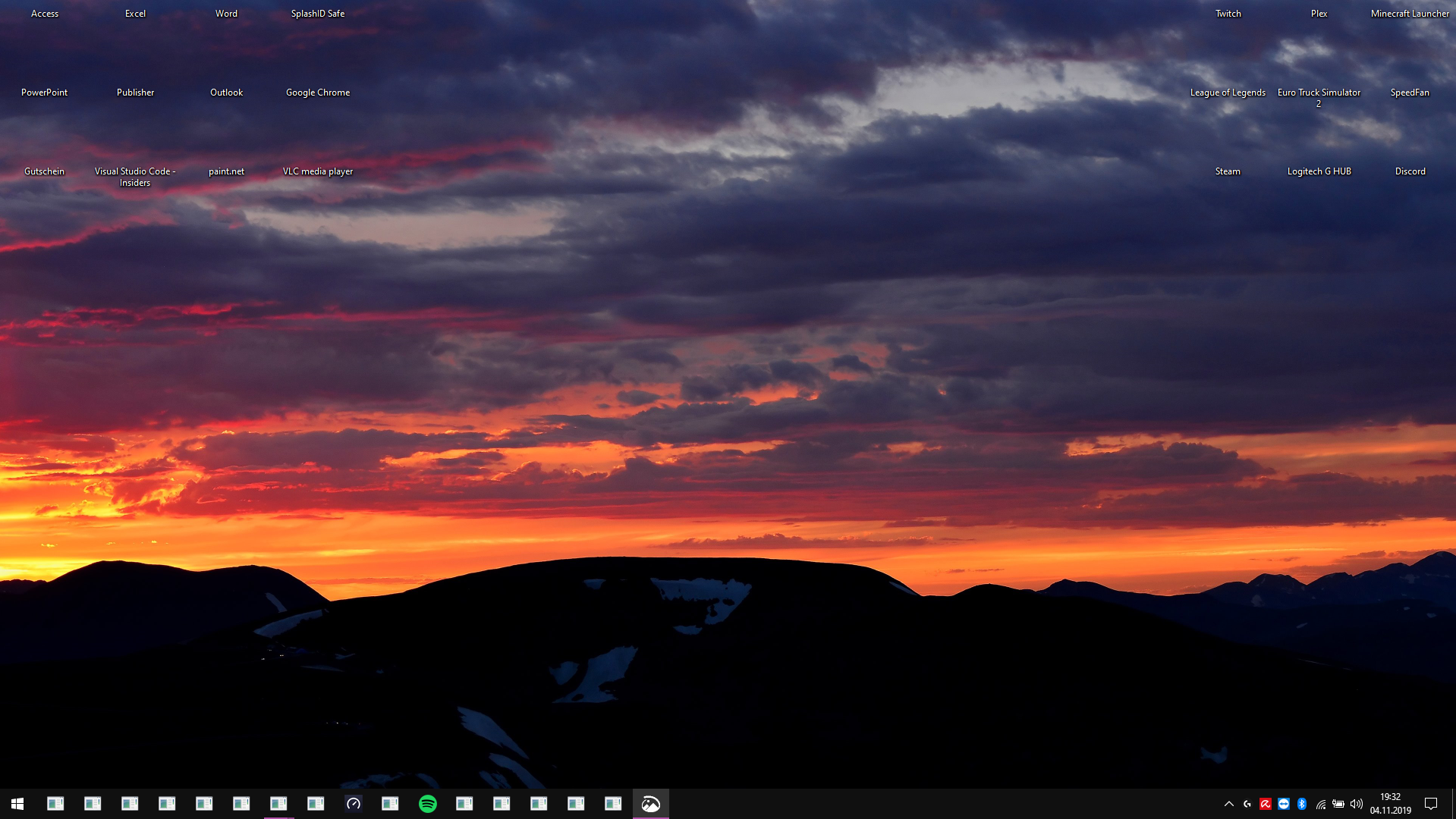The image size is (1456, 819).
Task: Open the Avira antivirus tray icon
Action: pos(1266,804)
